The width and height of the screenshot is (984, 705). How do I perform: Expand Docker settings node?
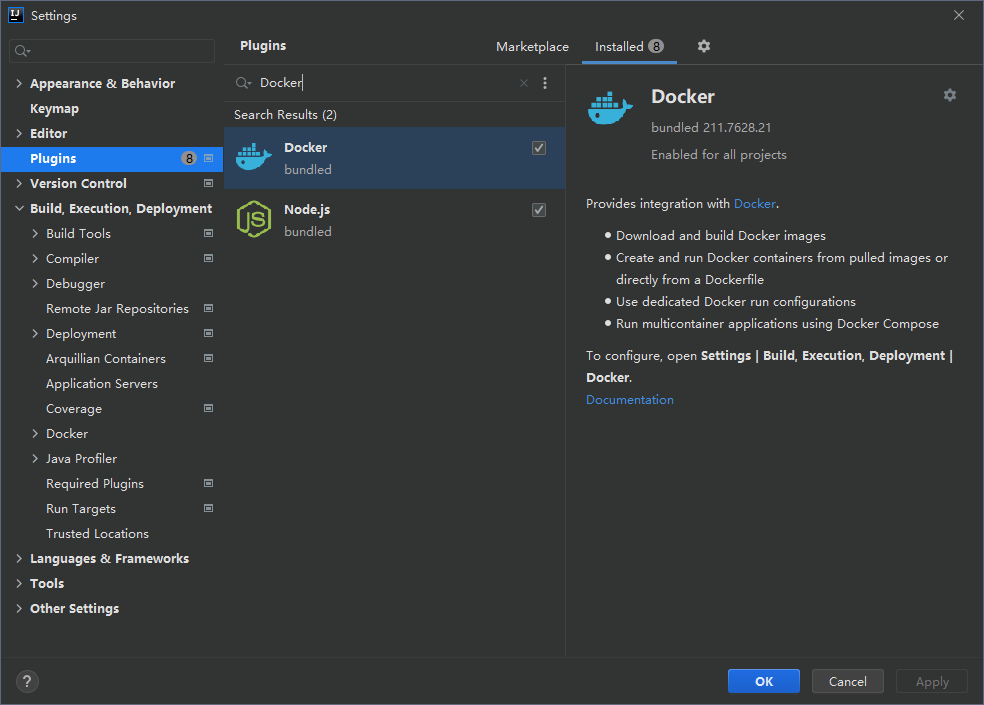tap(35, 433)
